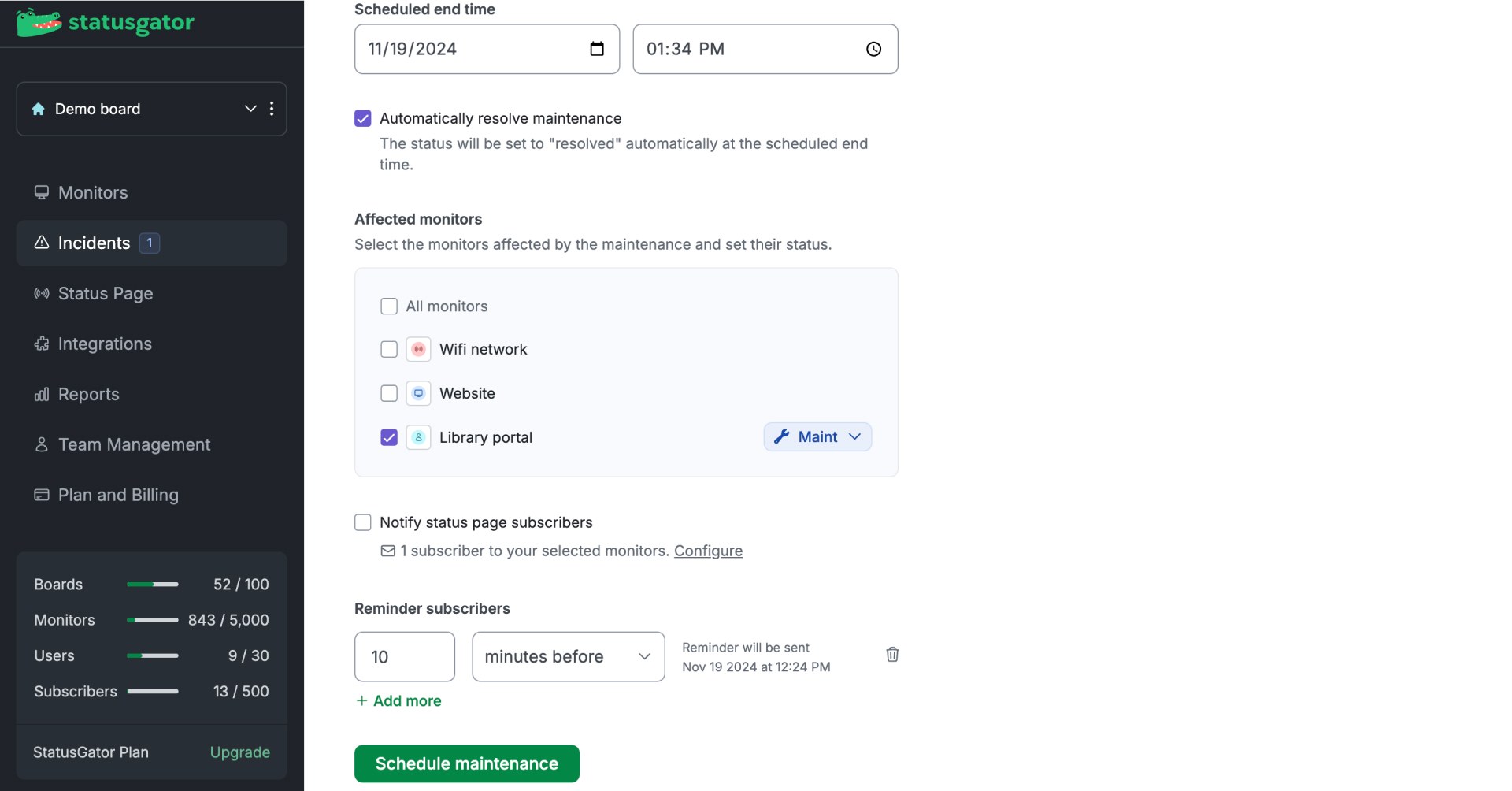
Task: Click the Users usage progress bar
Action: (153, 655)
